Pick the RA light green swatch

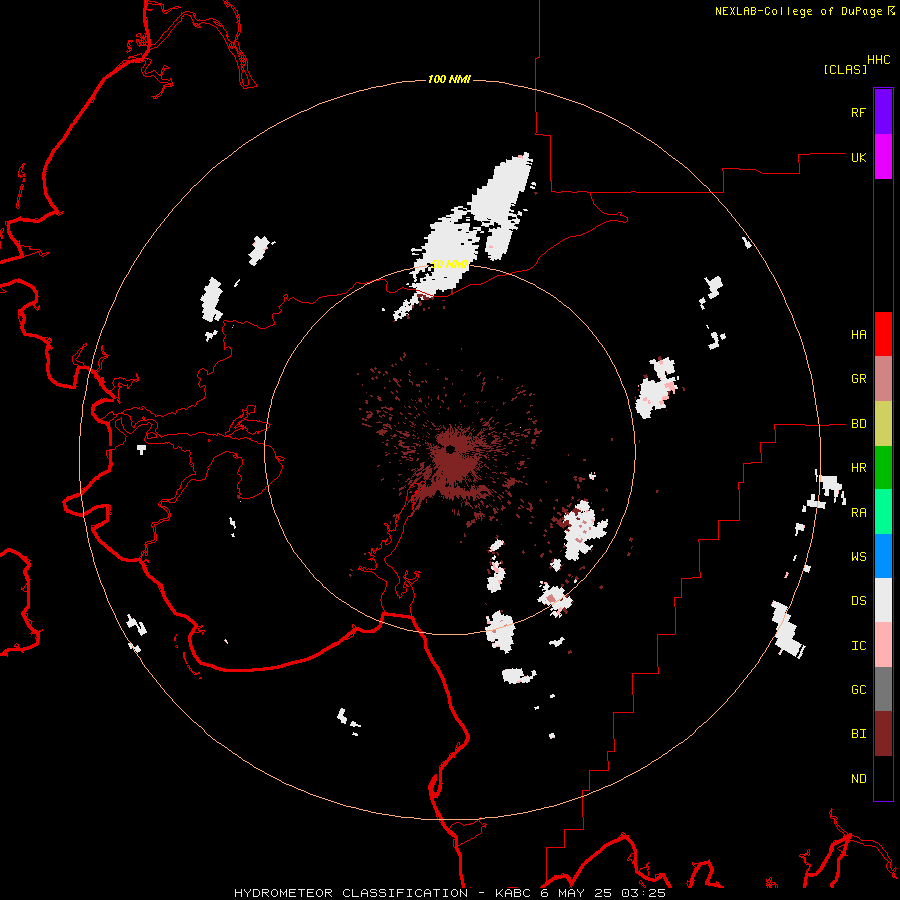[x=883, y=512]
